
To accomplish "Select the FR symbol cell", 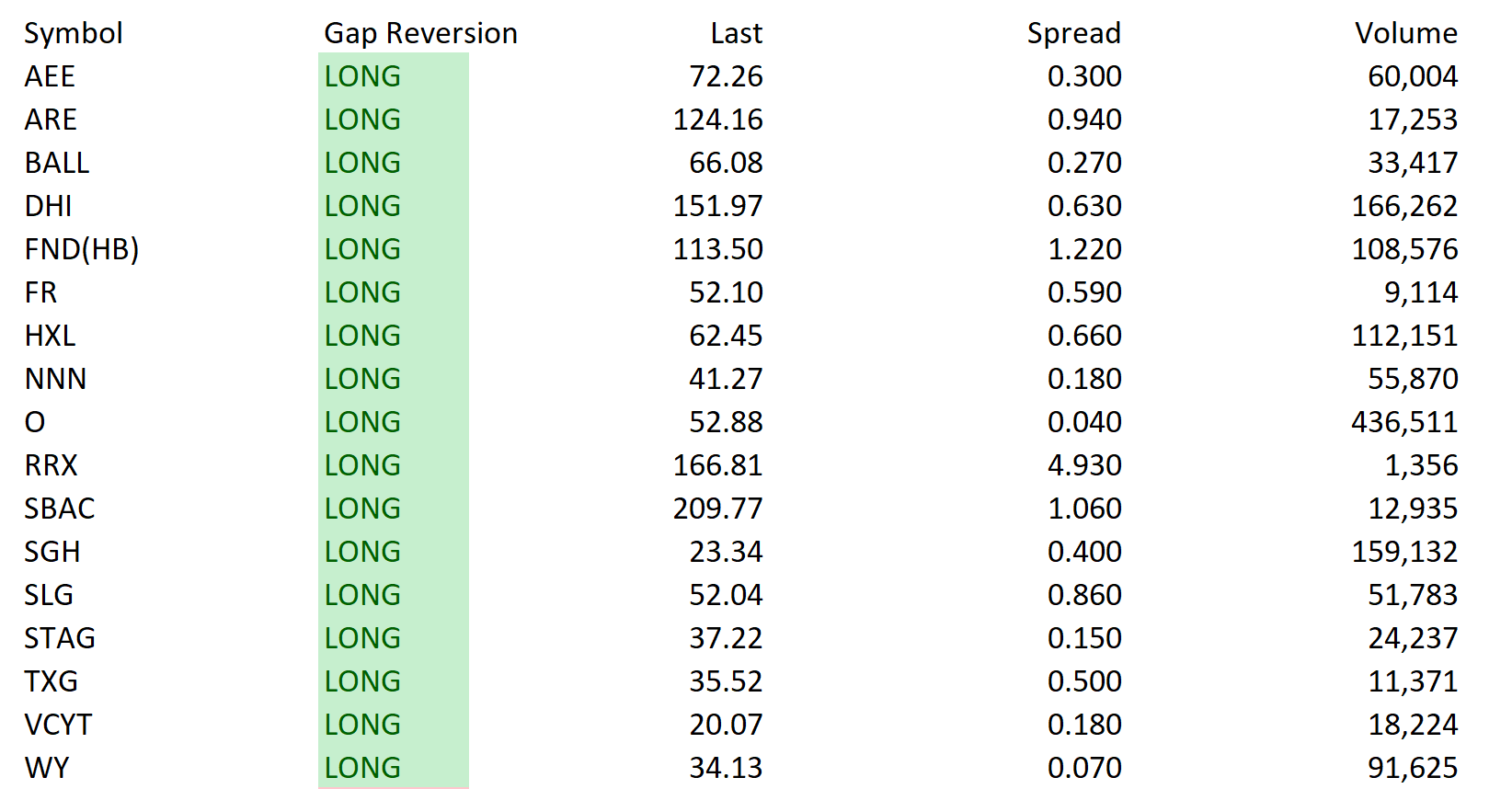I will (x=40, y=292).
